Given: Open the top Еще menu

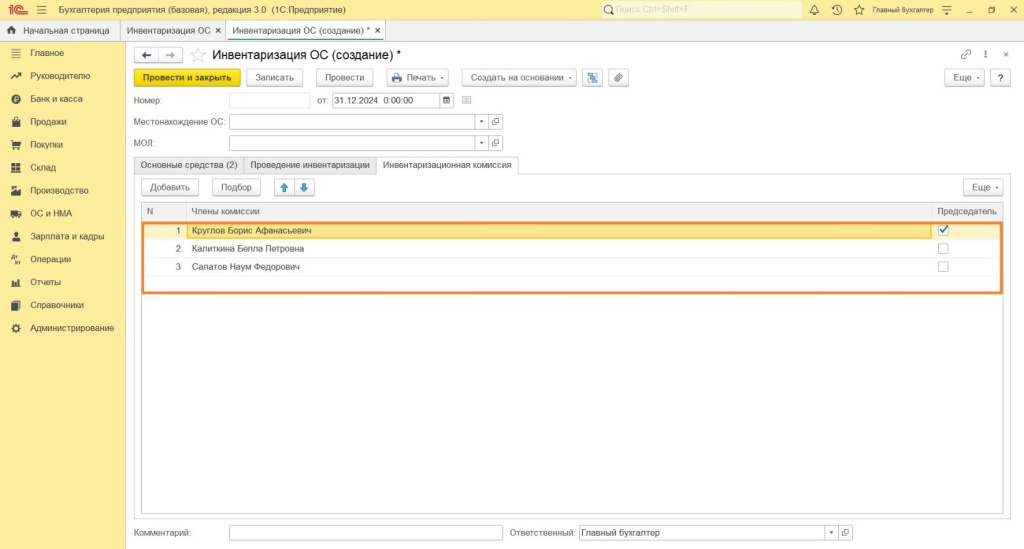Looking at the screenshot, I should click(x=964, y=78).
